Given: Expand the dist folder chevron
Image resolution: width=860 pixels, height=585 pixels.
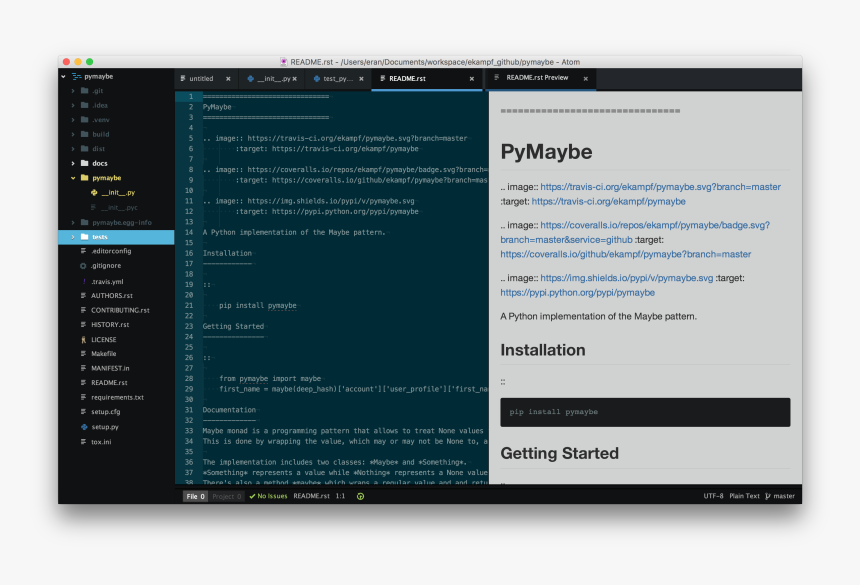Looking at the screenshot, I should tap(73, 149).
